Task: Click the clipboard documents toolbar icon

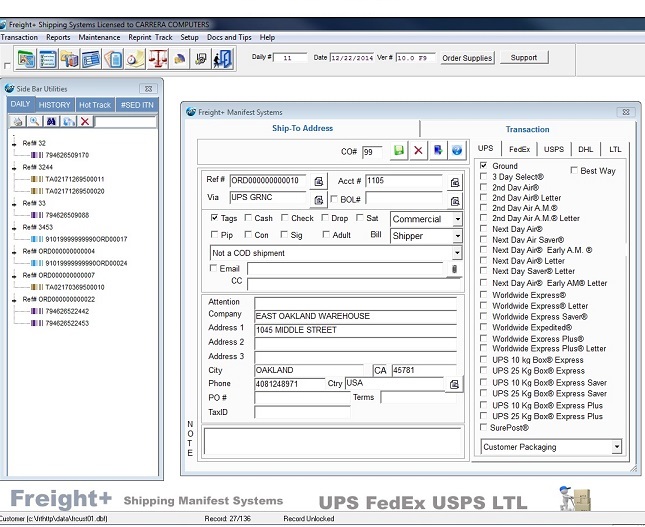Action: pyautogui.click(x=113, y=59)
